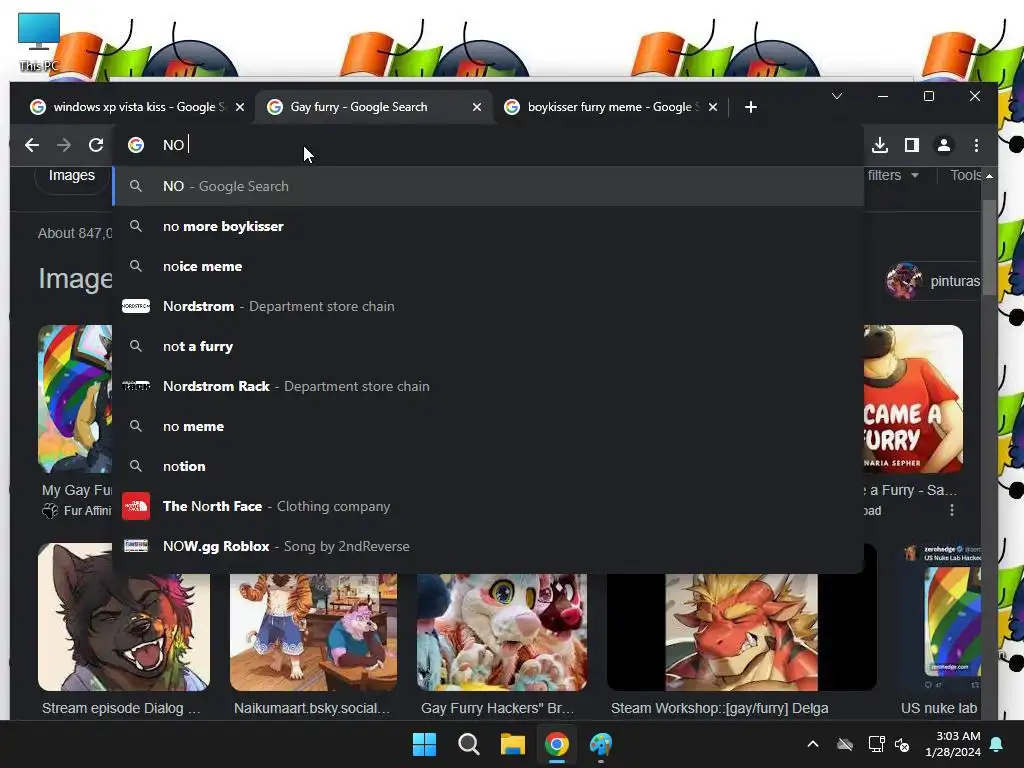Click the Chrome taskbar icon
Screen dimensions: 1024x768
click(556, 744)
